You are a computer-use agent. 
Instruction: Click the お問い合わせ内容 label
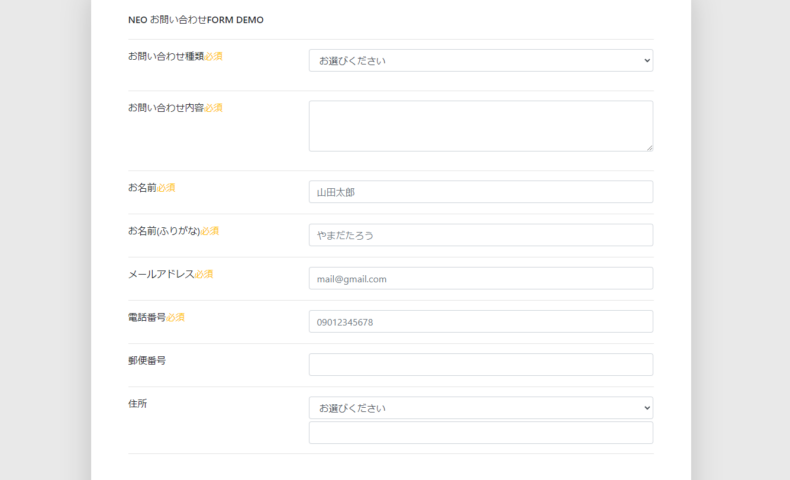pos(166,108)
